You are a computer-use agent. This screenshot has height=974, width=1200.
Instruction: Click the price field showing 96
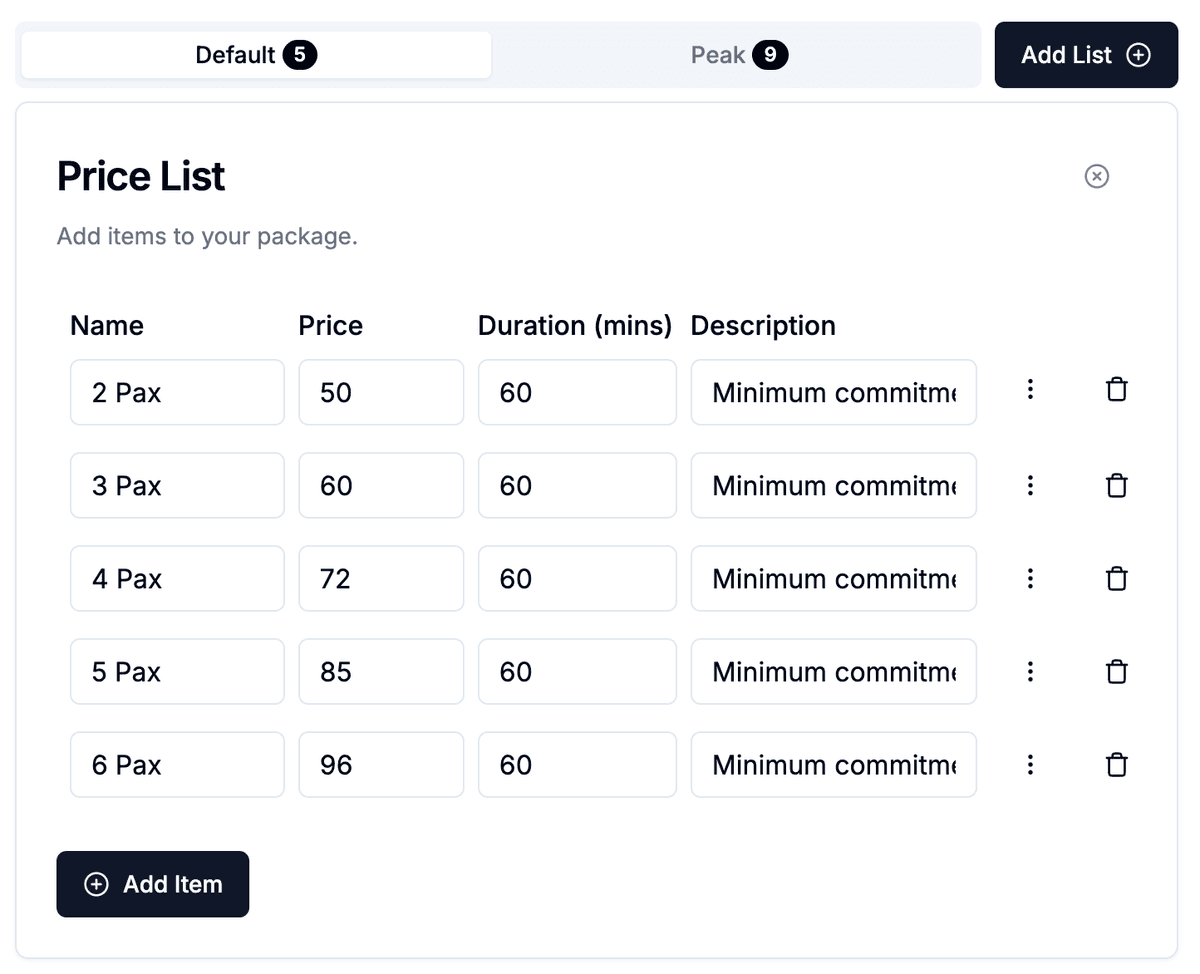tap(381, 765)
